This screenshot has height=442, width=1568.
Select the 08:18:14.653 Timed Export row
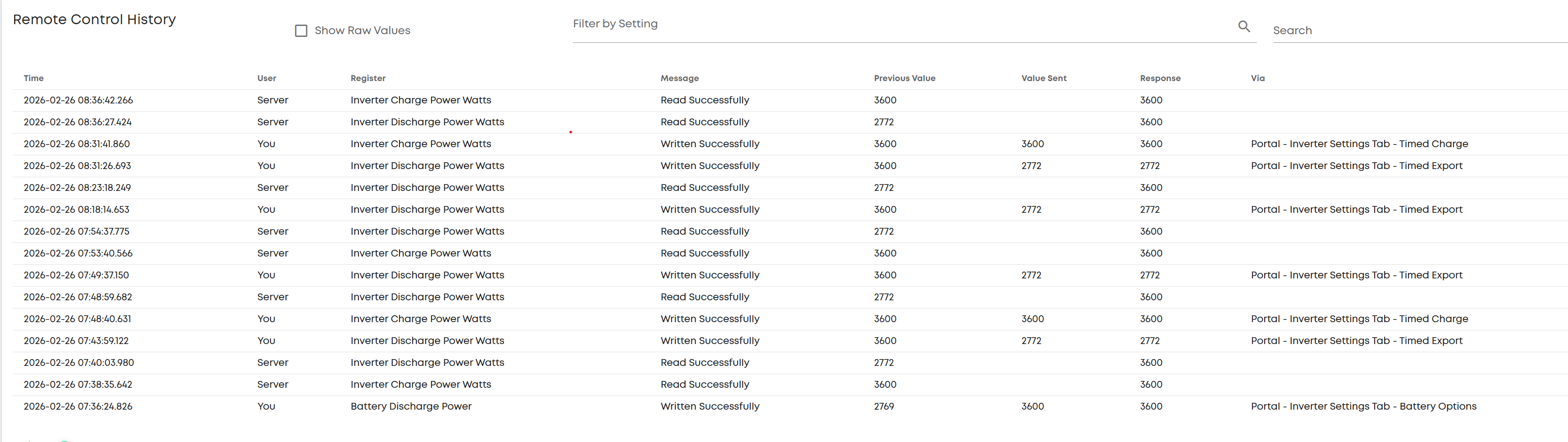click(x=790, y=210)
